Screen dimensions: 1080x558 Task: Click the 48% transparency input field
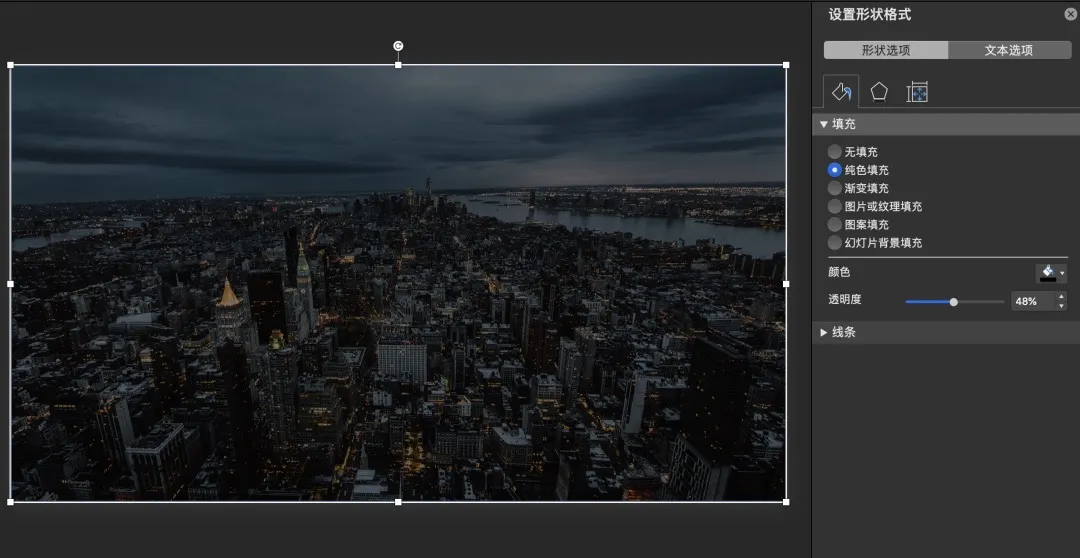[x=1031, y=301]
